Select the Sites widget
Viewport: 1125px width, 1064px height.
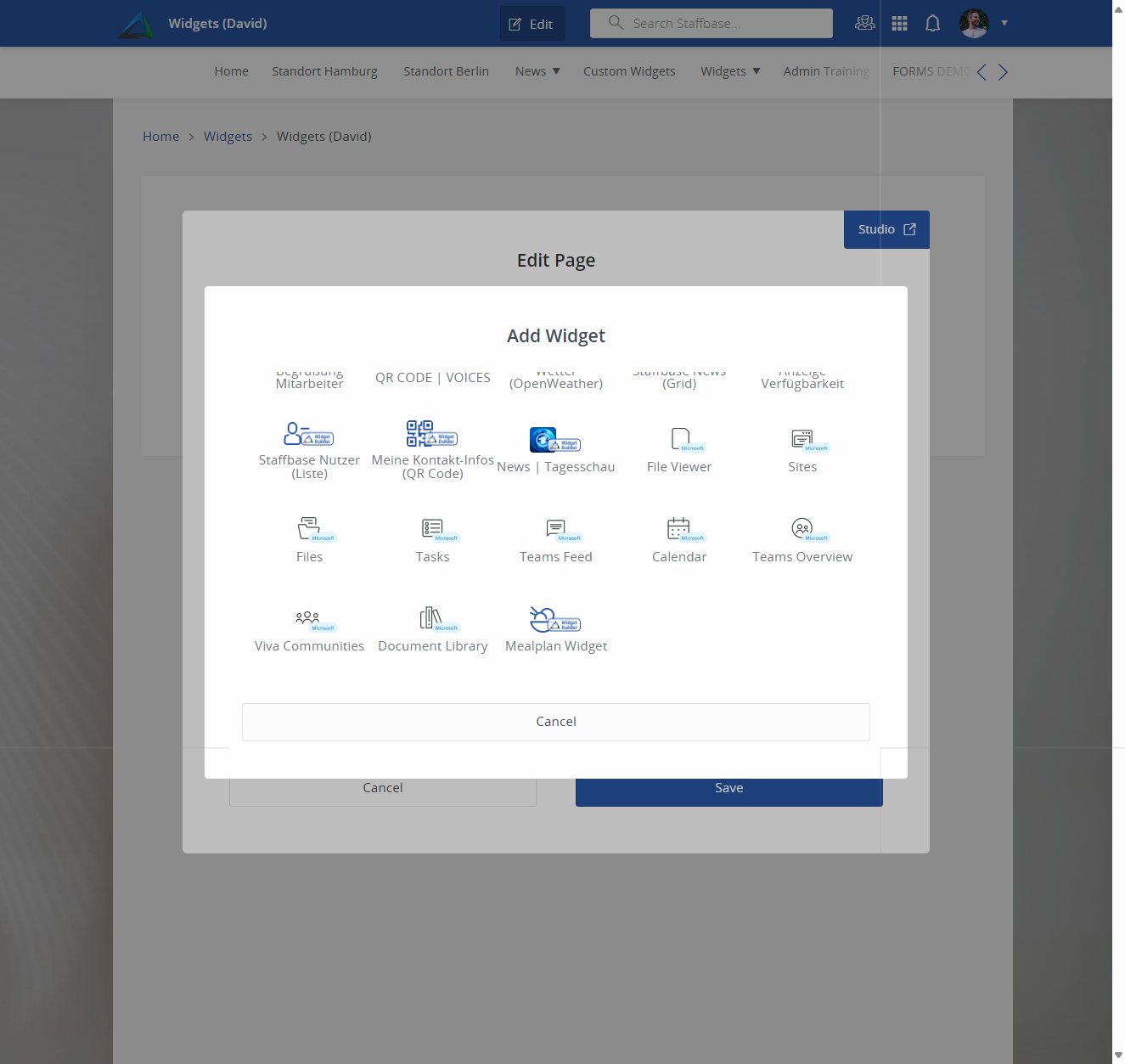[802, 450]
